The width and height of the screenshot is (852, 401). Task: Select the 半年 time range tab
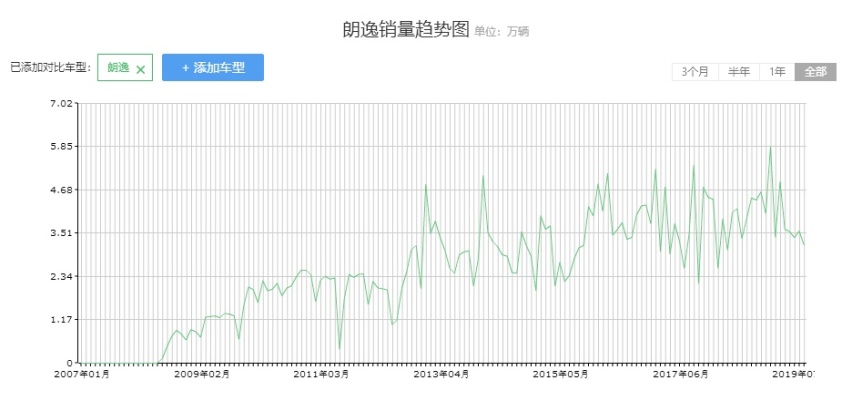click(x=739, y=72)
